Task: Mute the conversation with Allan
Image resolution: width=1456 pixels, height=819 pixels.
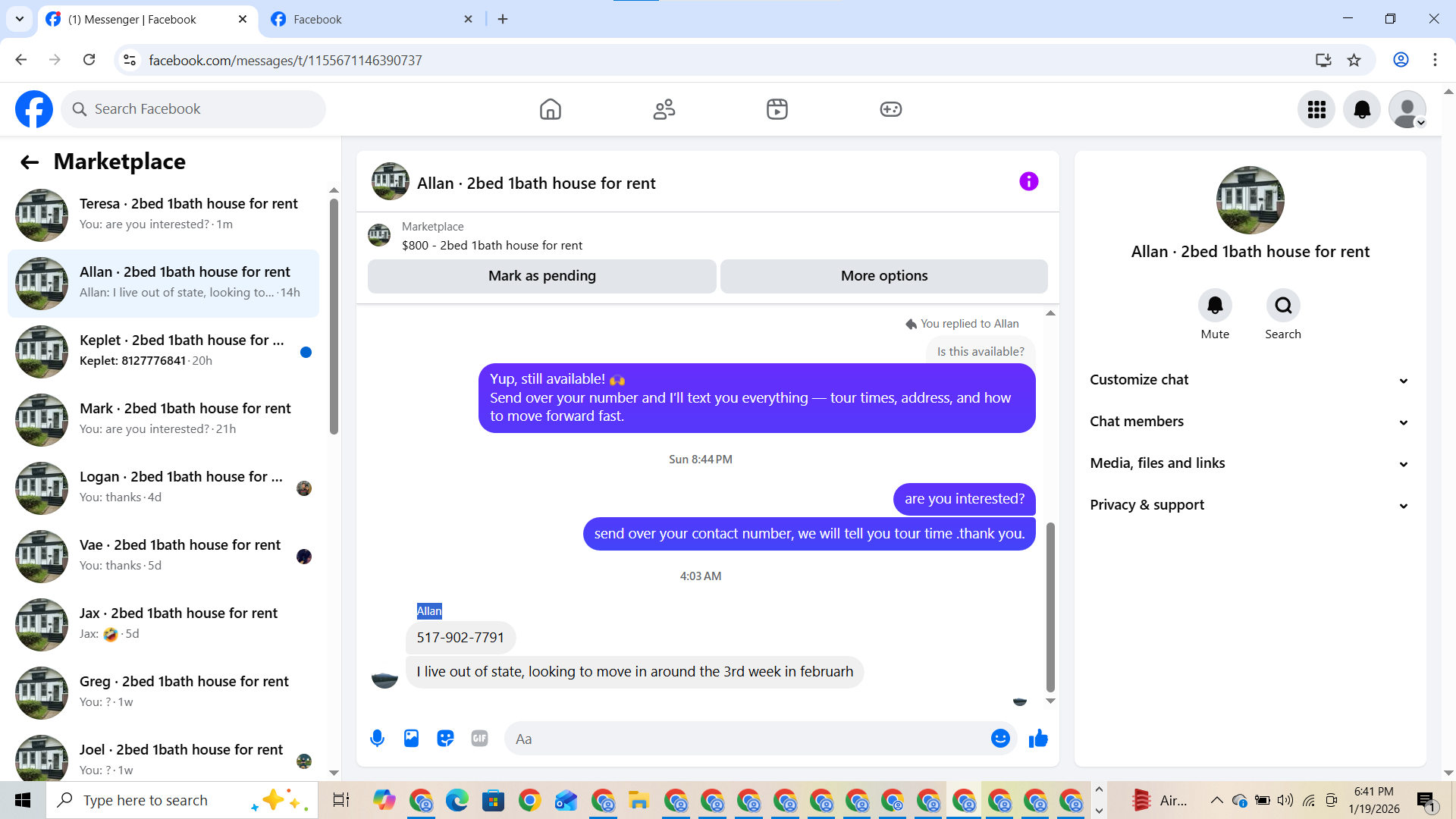Action: [1215, 306]
